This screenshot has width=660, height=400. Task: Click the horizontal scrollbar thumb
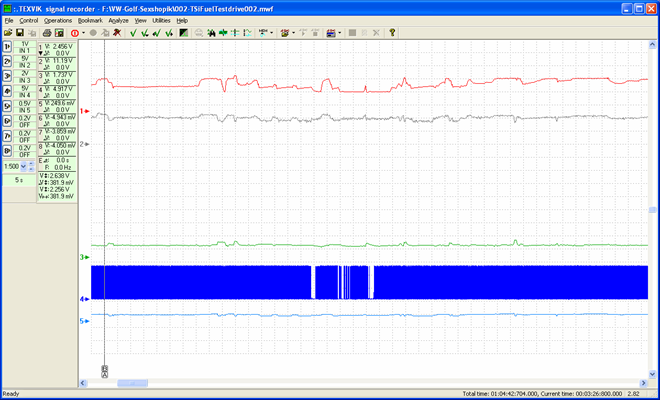coord(132,383)
